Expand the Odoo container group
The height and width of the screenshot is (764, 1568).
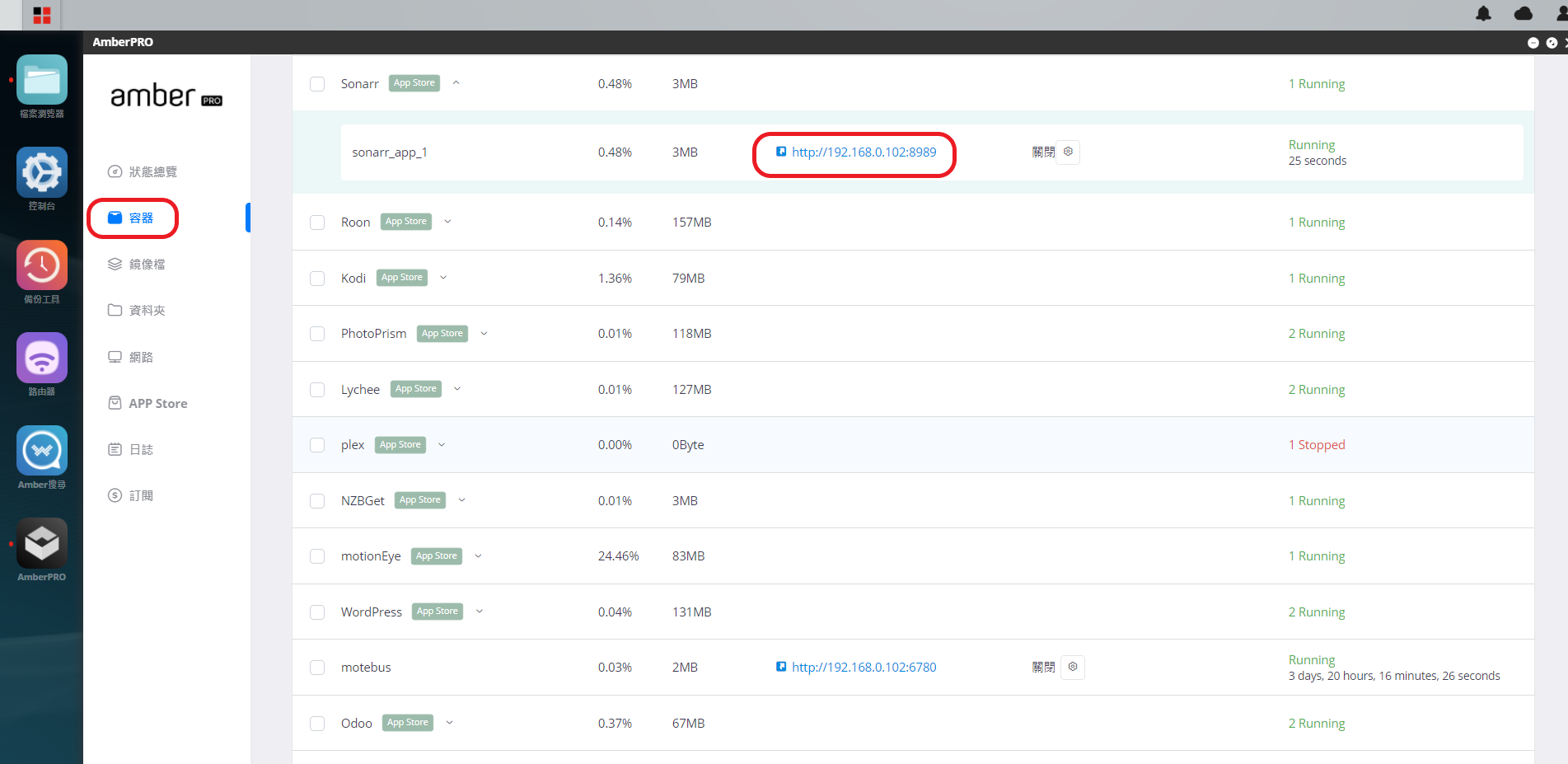449,722
